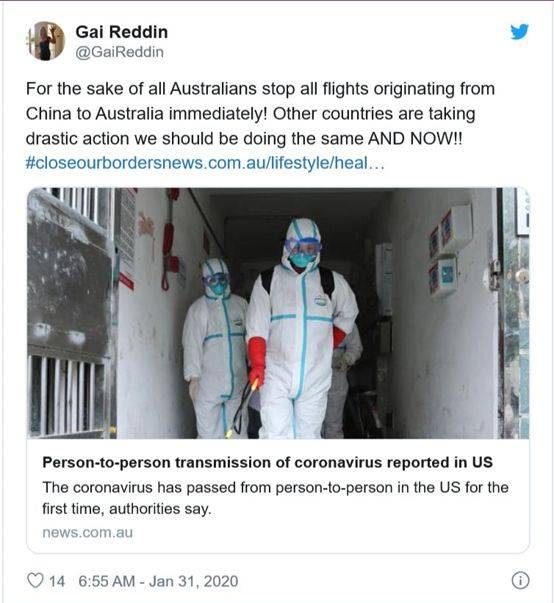Screen dimensions: 554x603
Task: Open the link preview card footer
Action: coord(278,496)
